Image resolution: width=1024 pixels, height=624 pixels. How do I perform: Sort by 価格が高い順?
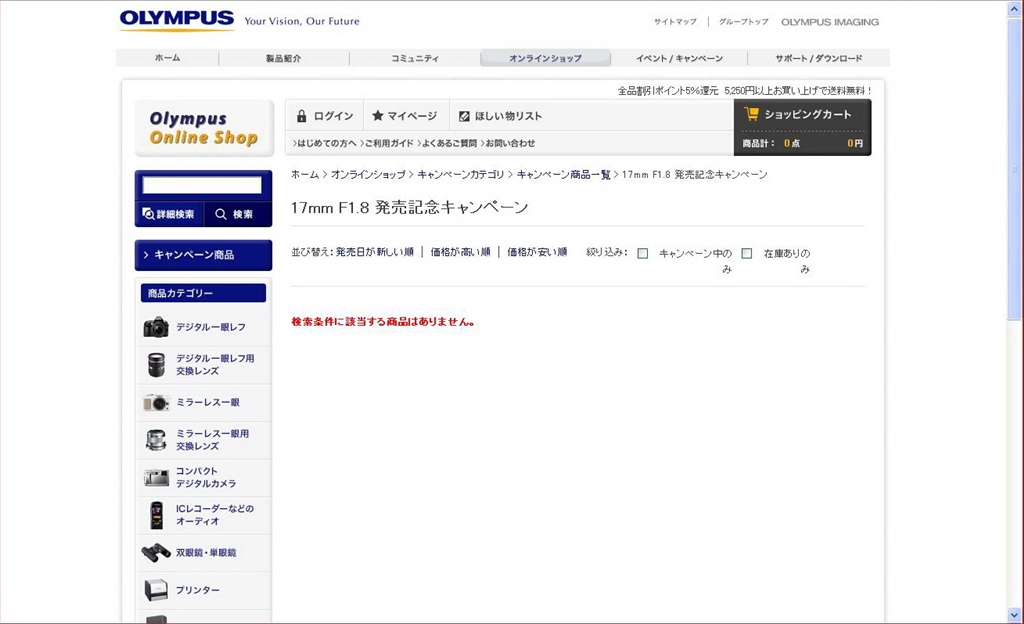coord(460,252)
